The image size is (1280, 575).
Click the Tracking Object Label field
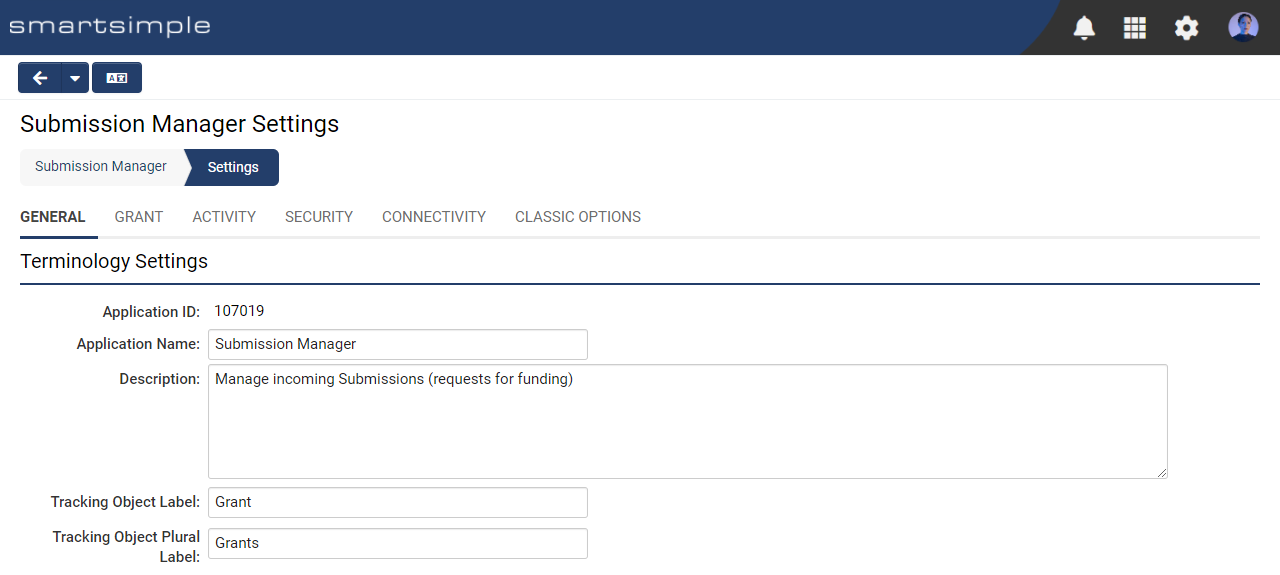pyautogui.click(x=397, y=502)
